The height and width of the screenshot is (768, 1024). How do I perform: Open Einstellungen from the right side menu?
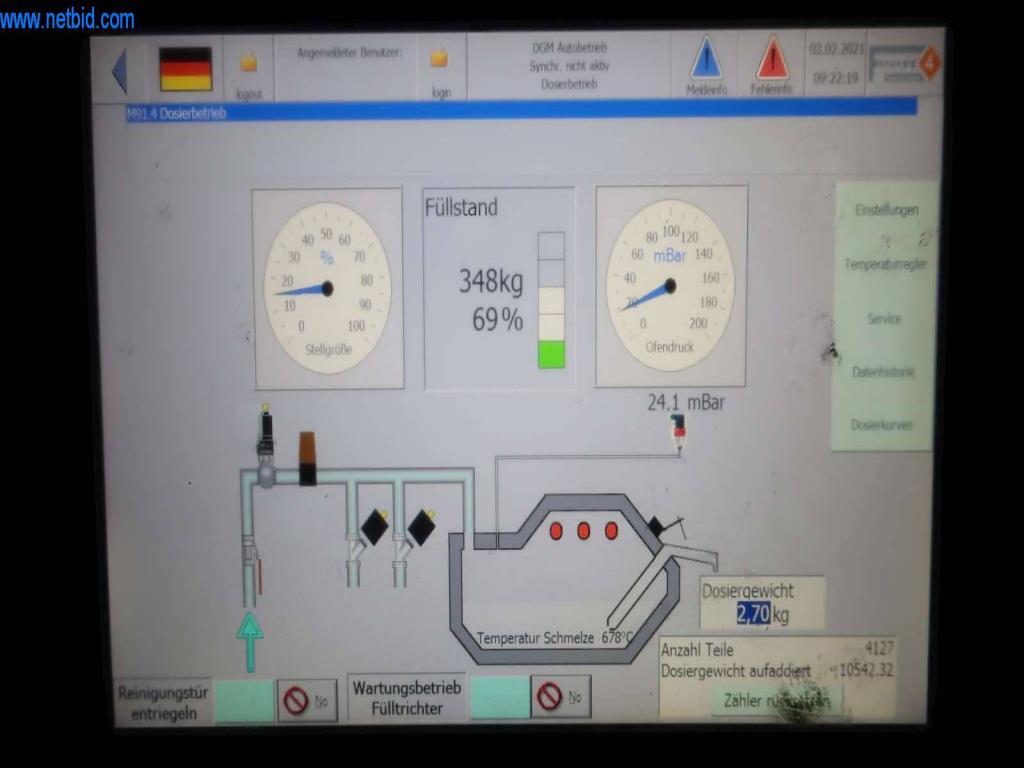click(885, 211)
